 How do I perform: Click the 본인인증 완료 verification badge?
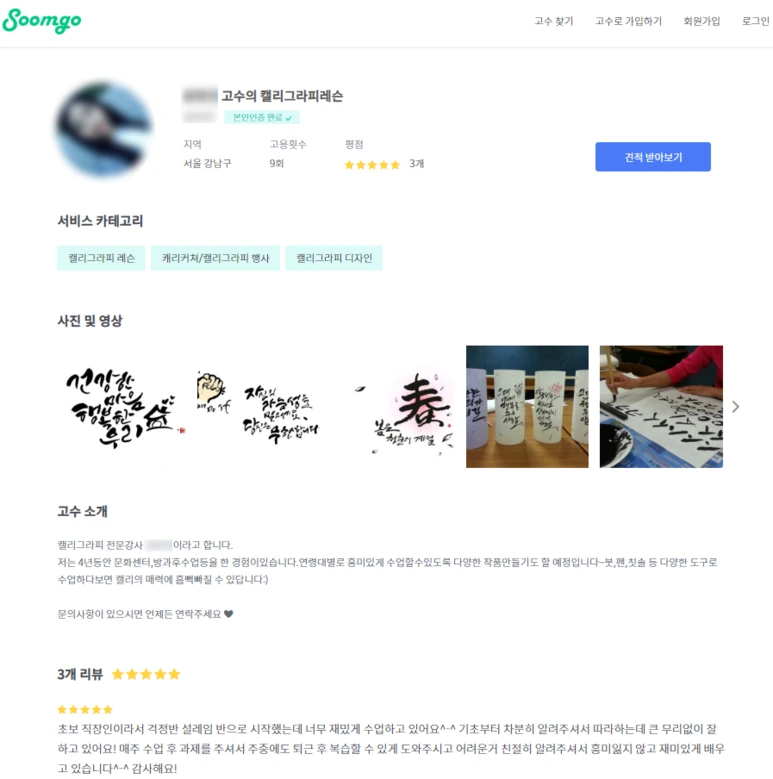(262, 117)
